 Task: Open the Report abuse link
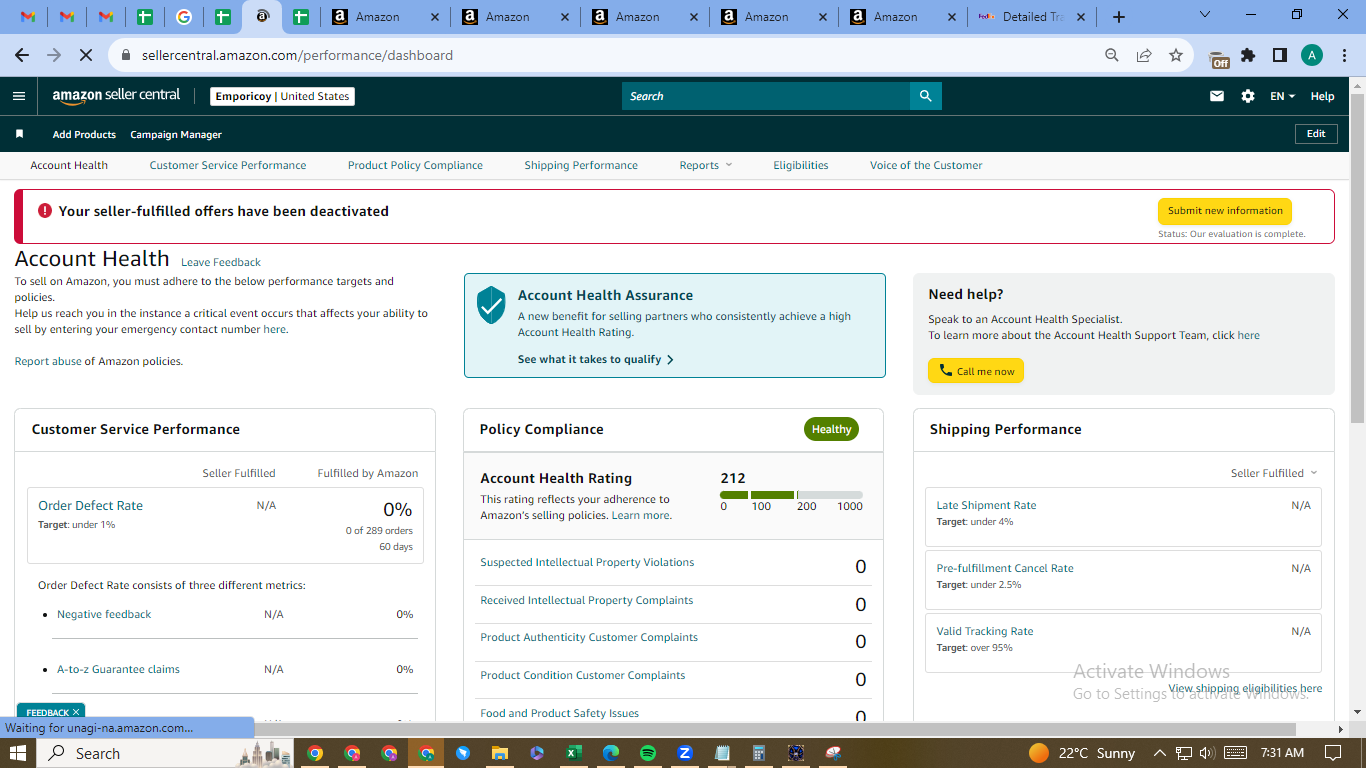tap(48, 361)
